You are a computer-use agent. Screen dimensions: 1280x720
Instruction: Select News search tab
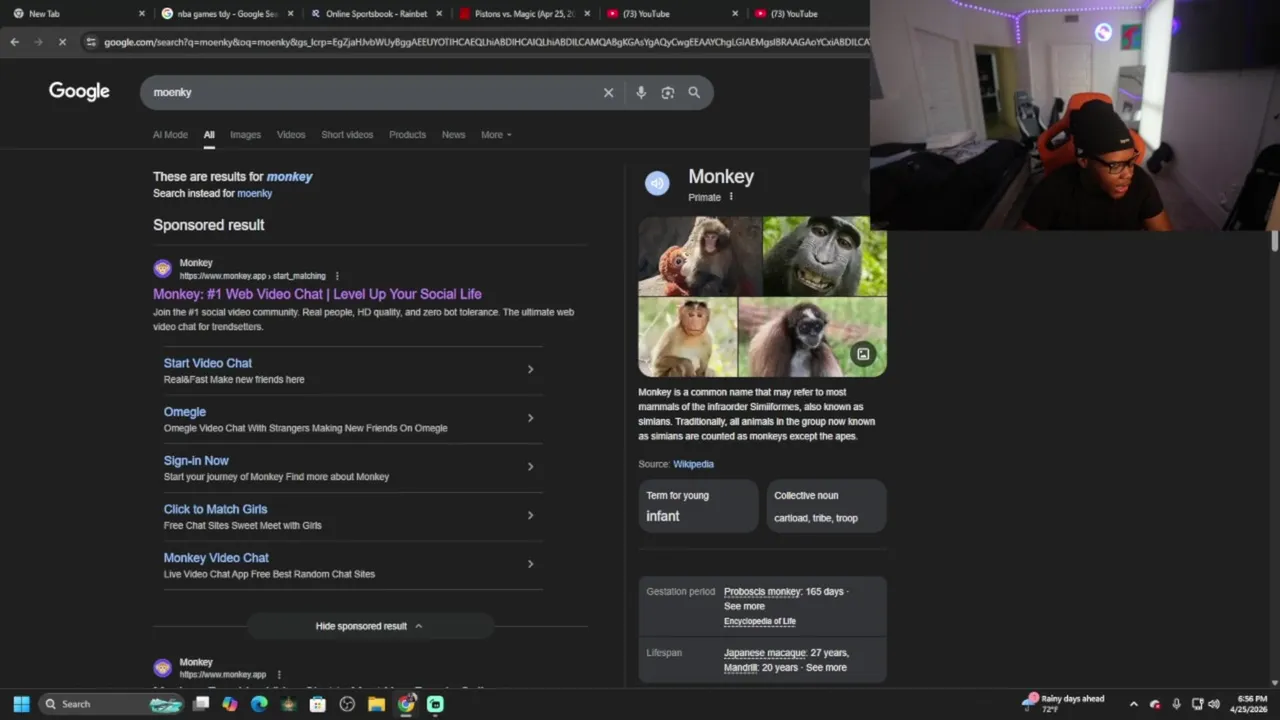[454, 135]
